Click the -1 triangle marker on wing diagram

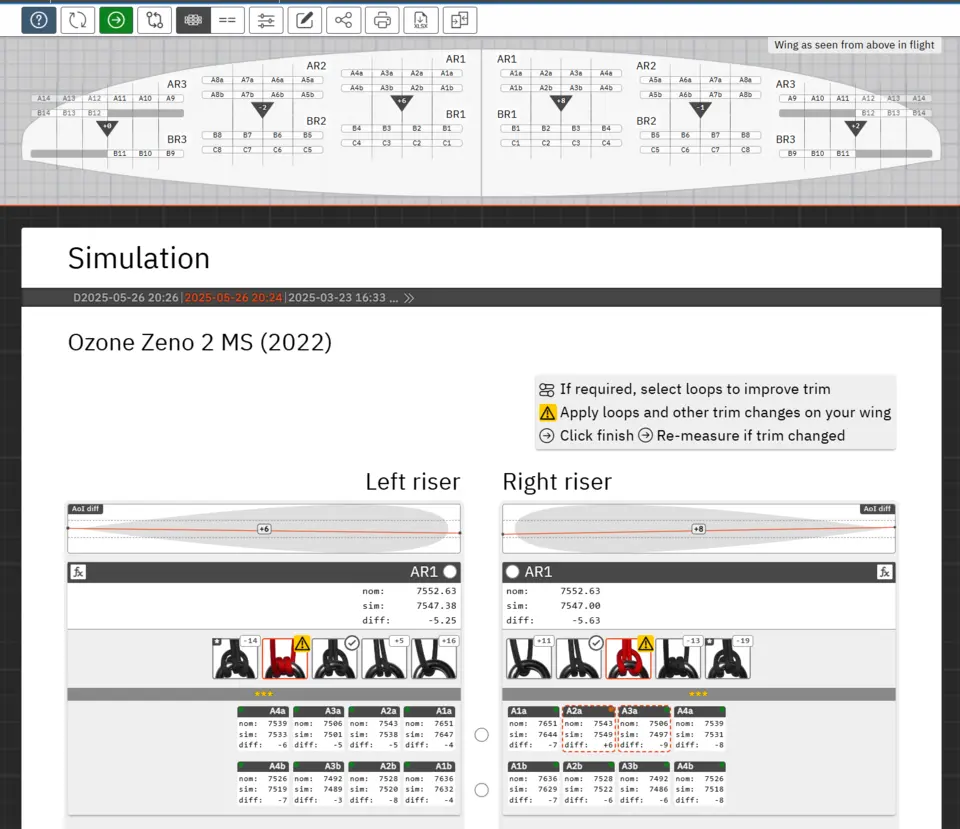(x=700, y=109)
